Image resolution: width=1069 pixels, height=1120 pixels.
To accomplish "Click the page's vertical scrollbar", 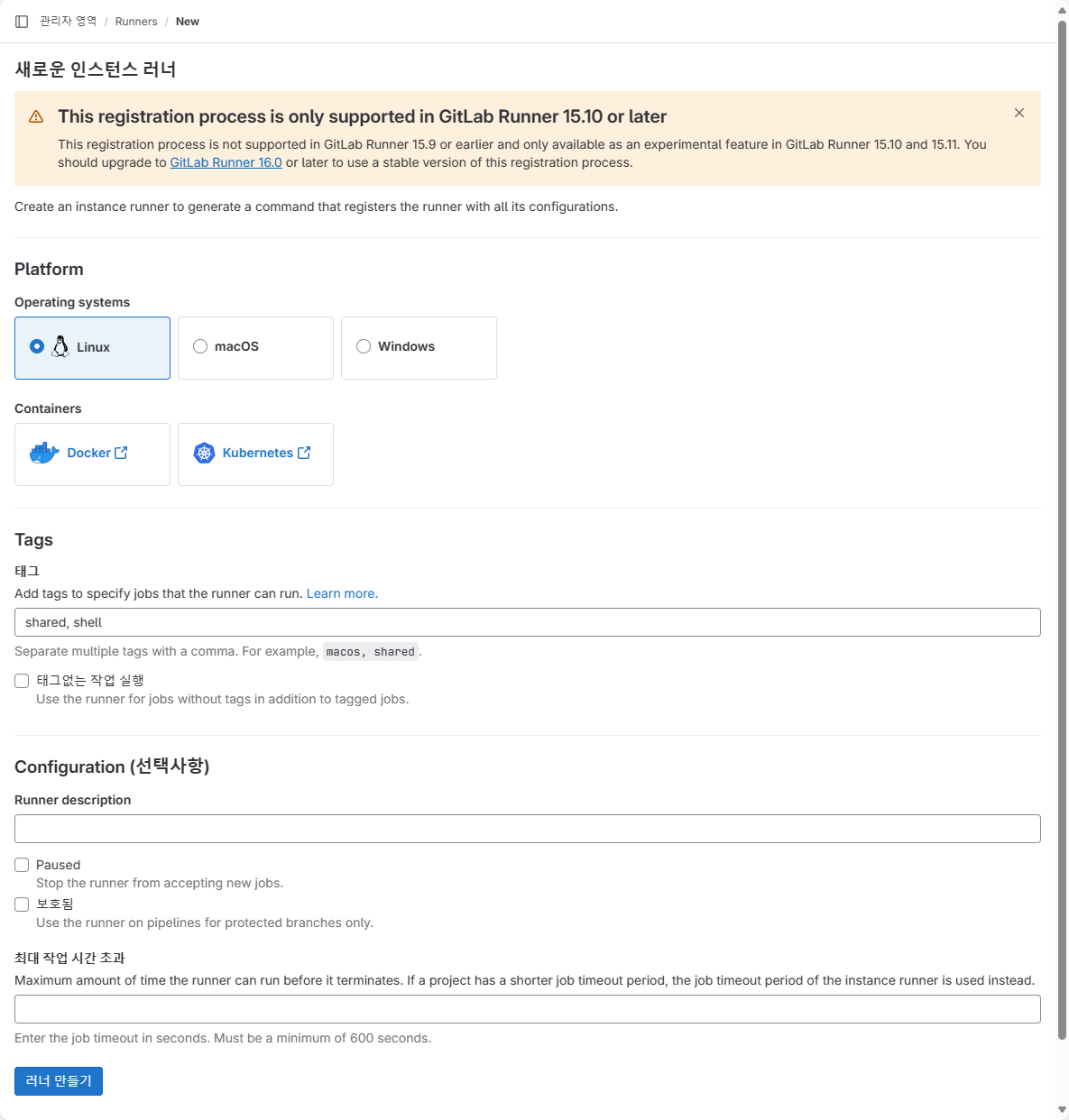I will [x=1063, y=532].
